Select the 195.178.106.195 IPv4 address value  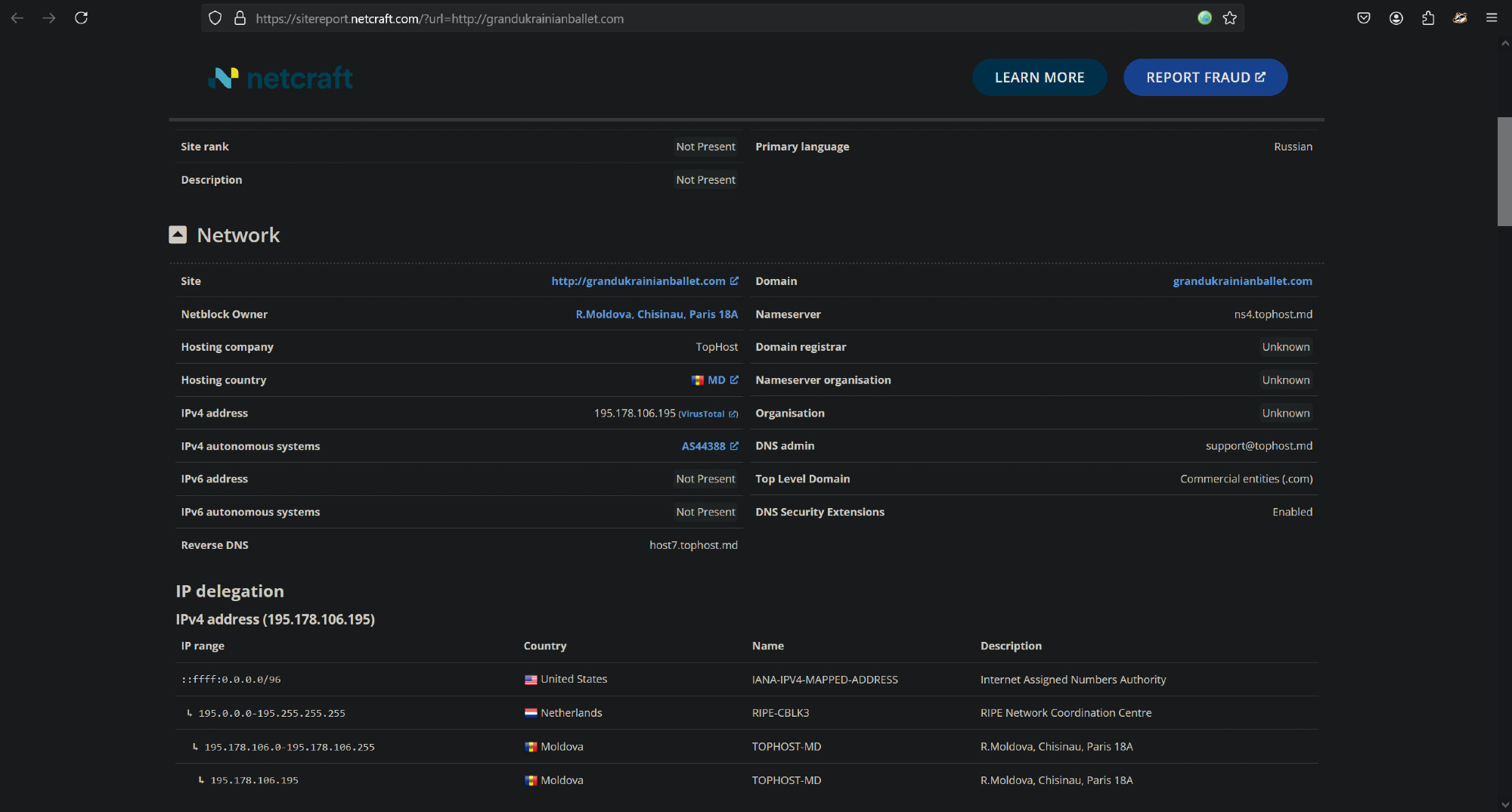634,414
